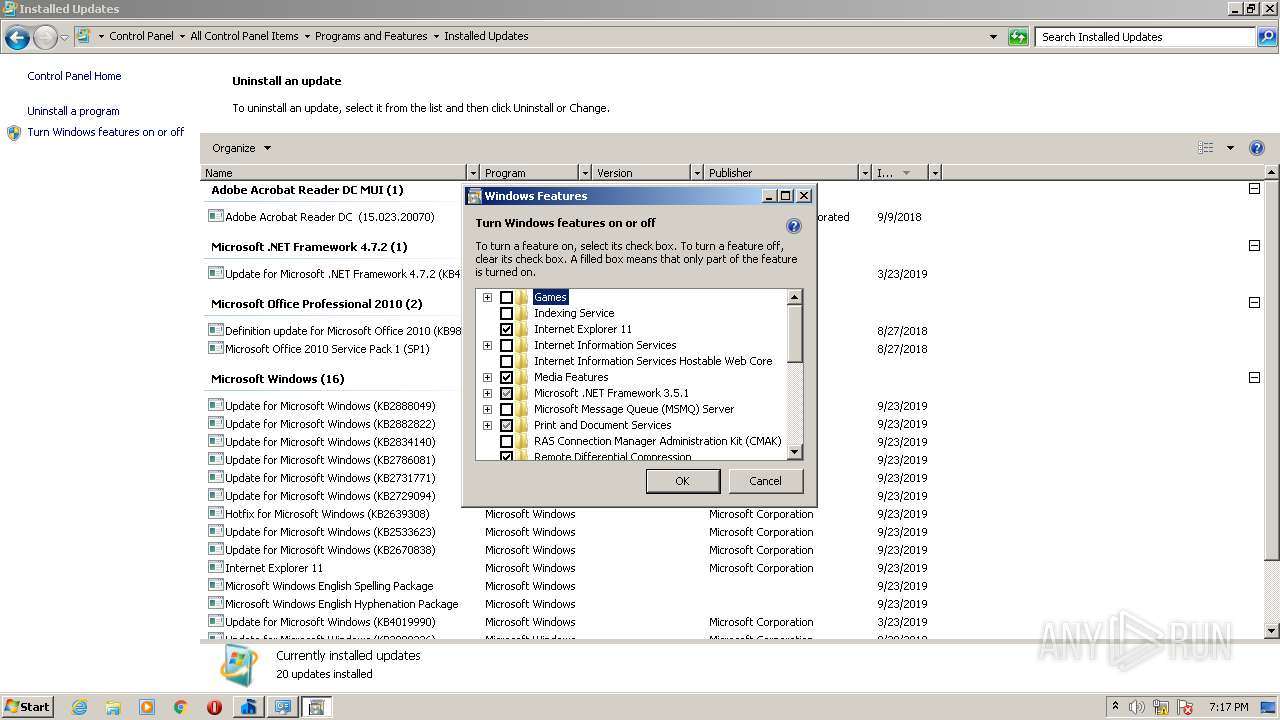Image resolution: width=1280 pixels, height=720 pixels.
Task: Open the address bar history dropdown
Action: pos(993,37)
